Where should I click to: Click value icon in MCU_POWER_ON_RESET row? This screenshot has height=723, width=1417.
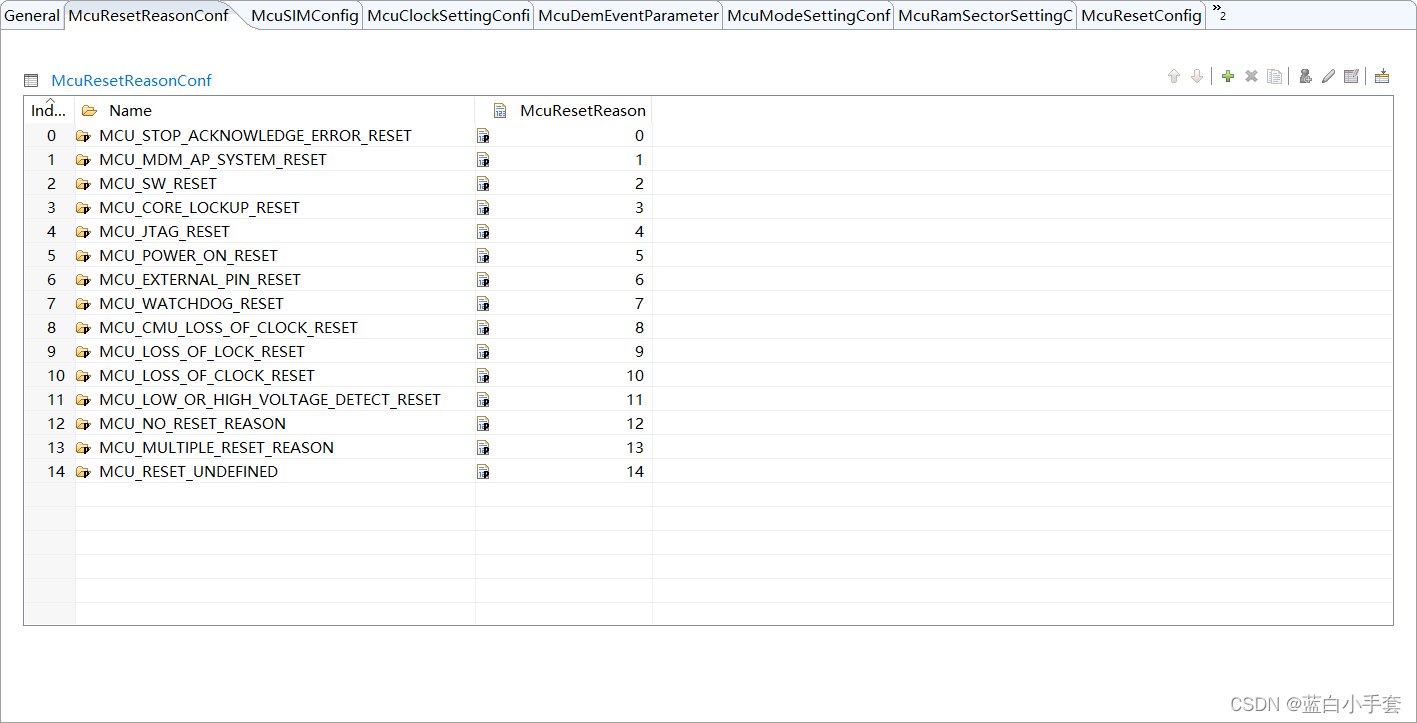(x=484, y=256)
